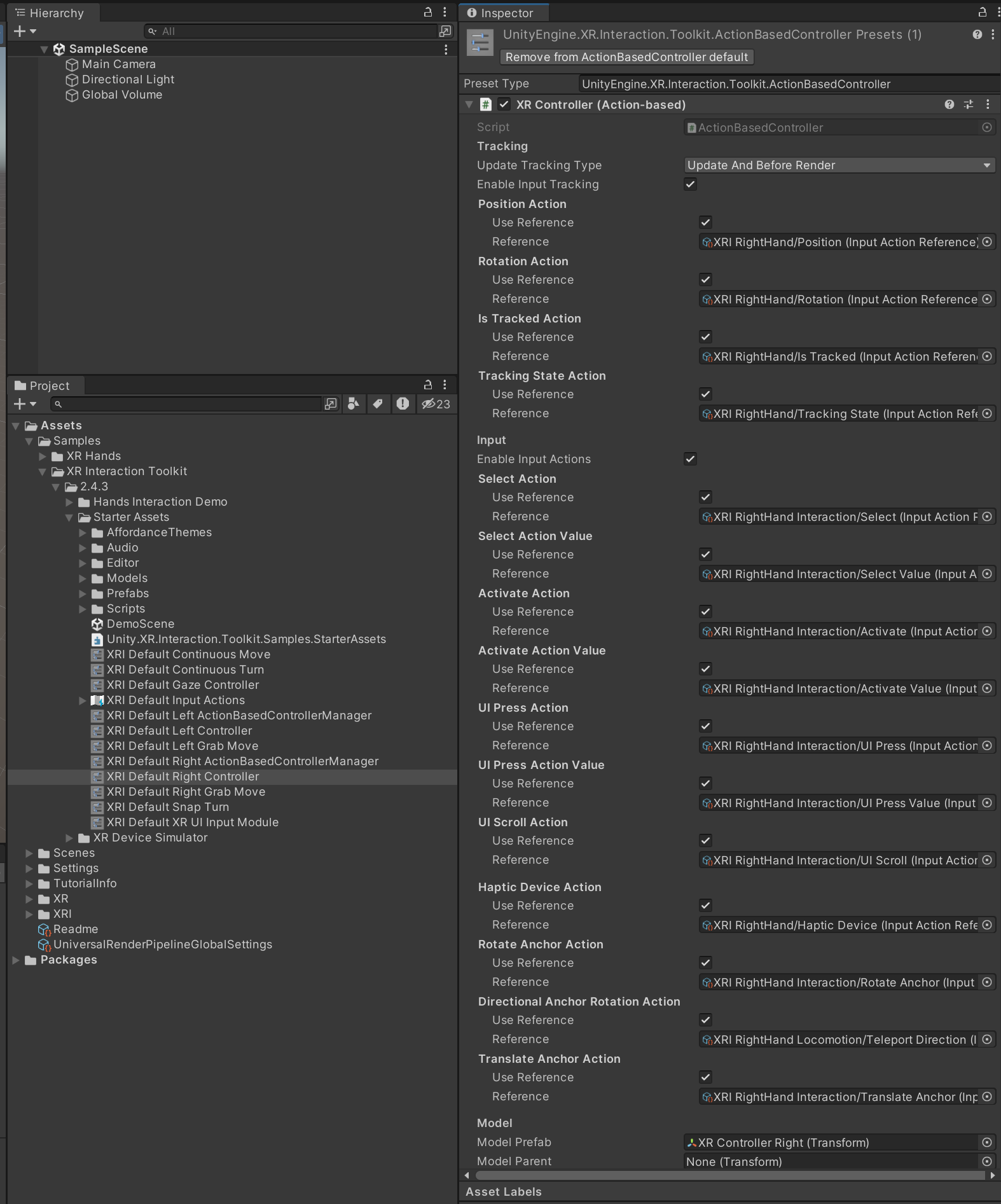Viewport: 1001px width, 1204px height.
Task: Click the Hierarchy panel lock icon
Action: pyautogui.click(x=428, y=12)
